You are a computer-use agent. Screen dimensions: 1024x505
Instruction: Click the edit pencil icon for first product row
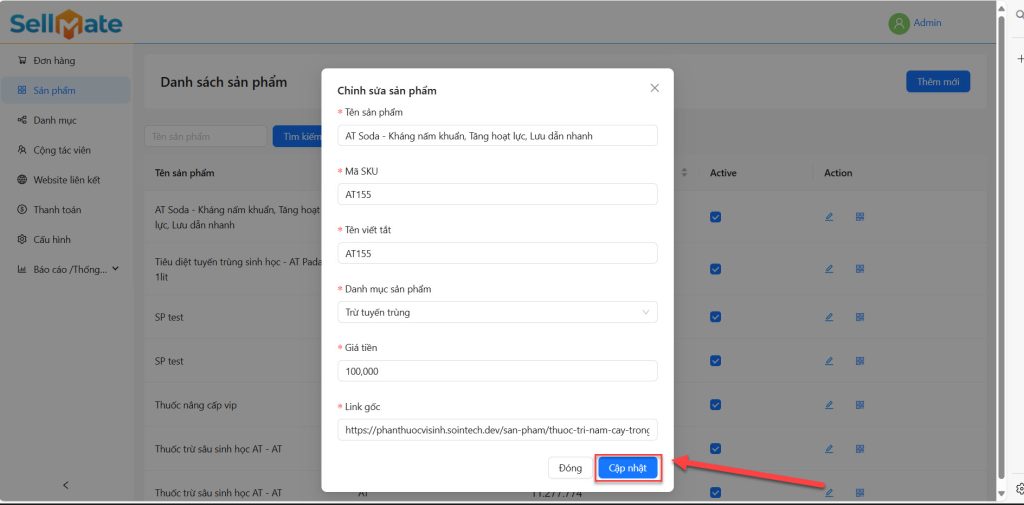pyautogui.click(x=829, y=217)
